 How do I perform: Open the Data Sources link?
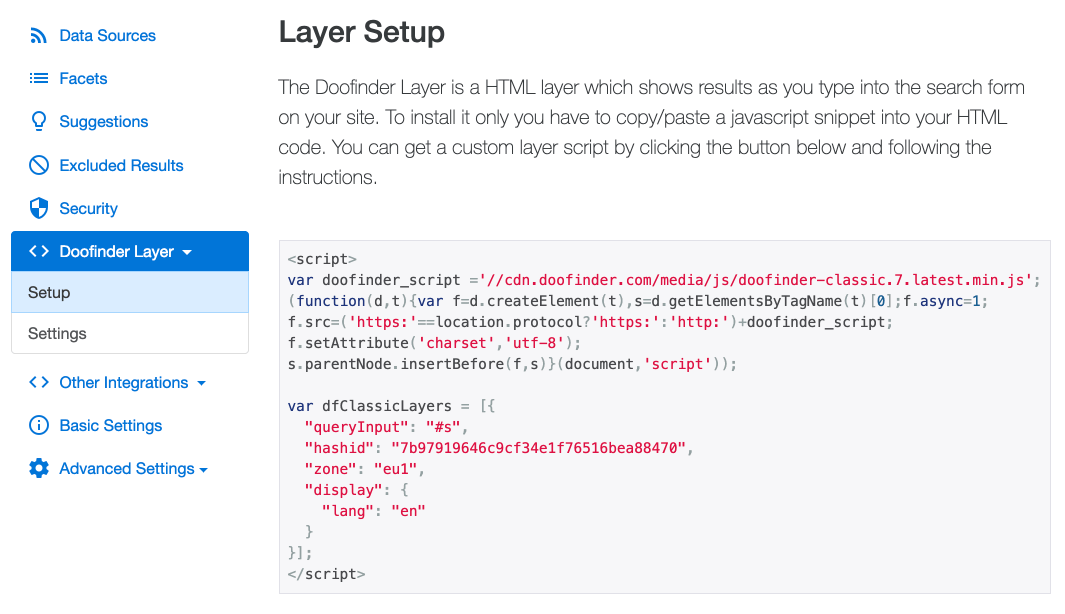(x=107, y=36)
